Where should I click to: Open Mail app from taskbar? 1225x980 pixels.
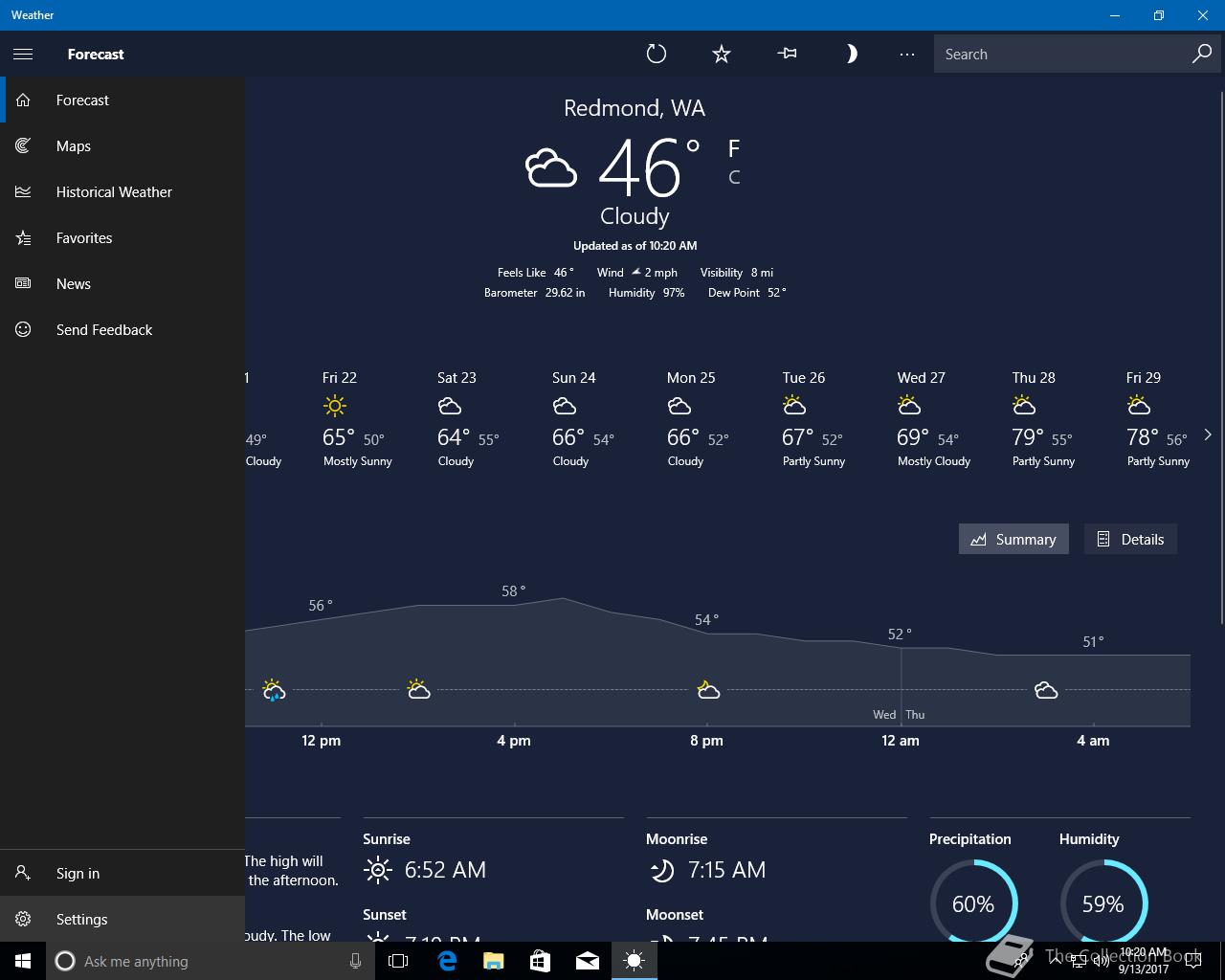point(588,961)
